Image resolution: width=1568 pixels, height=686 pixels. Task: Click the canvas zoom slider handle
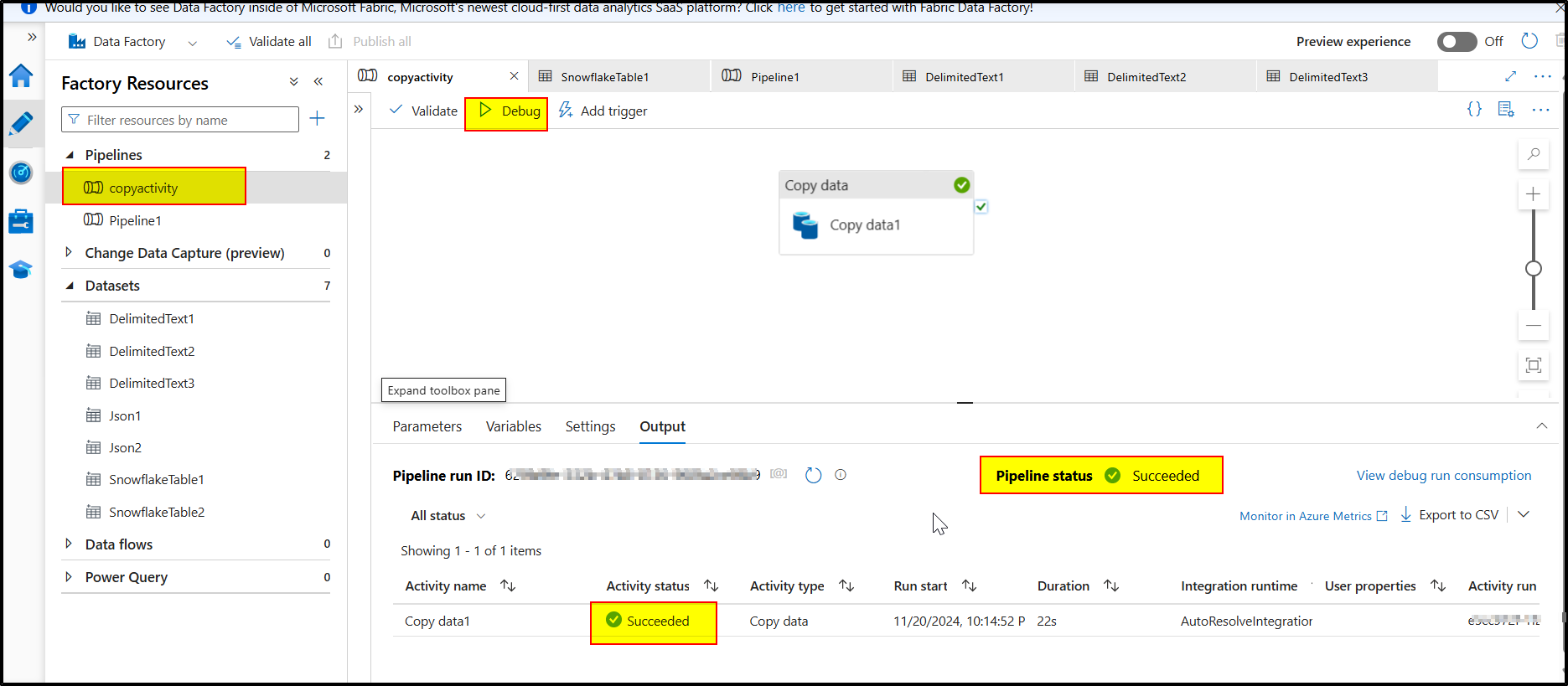pos(1534,269)
